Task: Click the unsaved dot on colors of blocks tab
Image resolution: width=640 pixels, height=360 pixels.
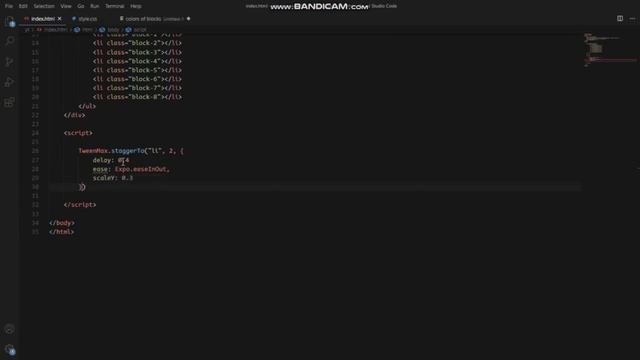Action: [x=188, y=19]
